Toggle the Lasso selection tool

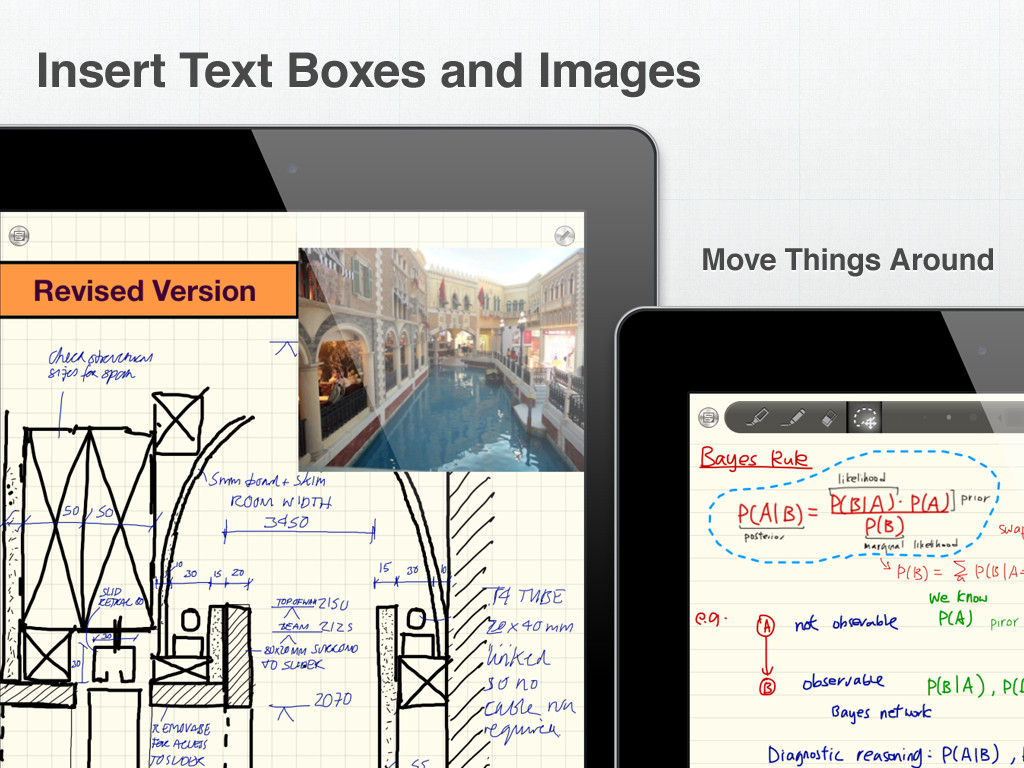pyautogui.click(x=863, y=417)
